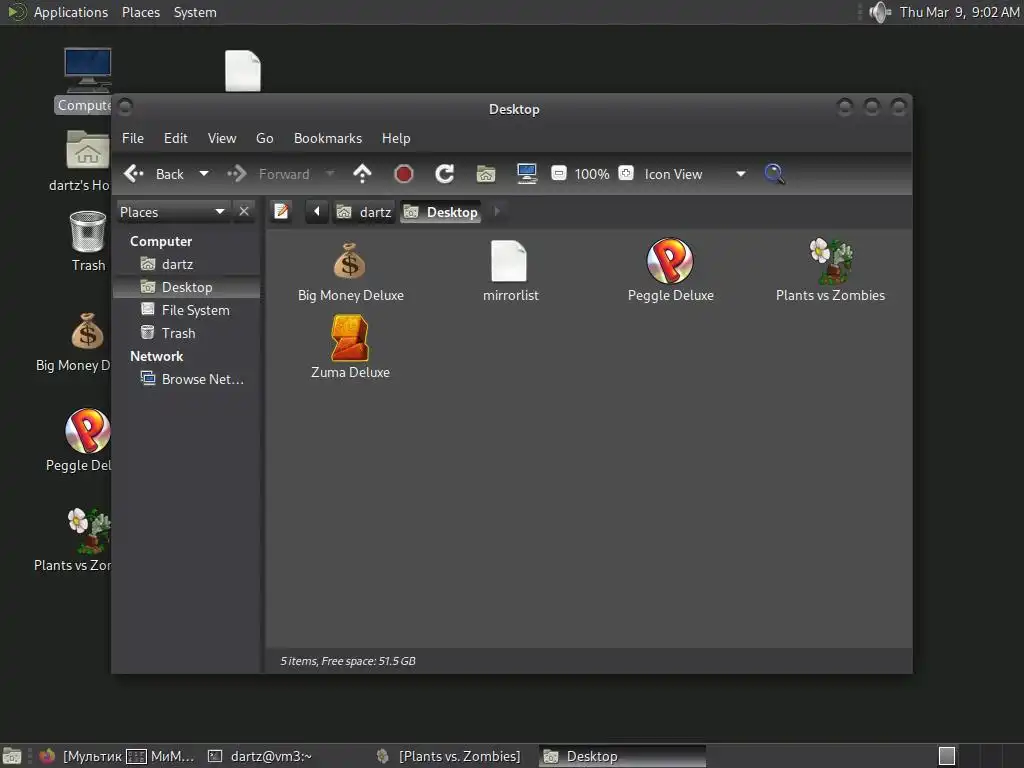1024x768 pixels.
Task: Reload the folder with the refresh icon
Action: point(445,174)
